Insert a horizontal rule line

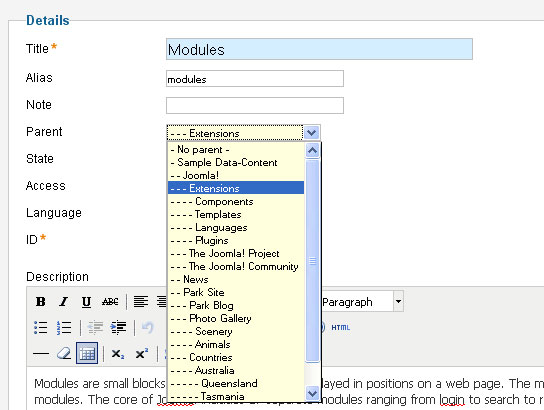pos(41,354)
